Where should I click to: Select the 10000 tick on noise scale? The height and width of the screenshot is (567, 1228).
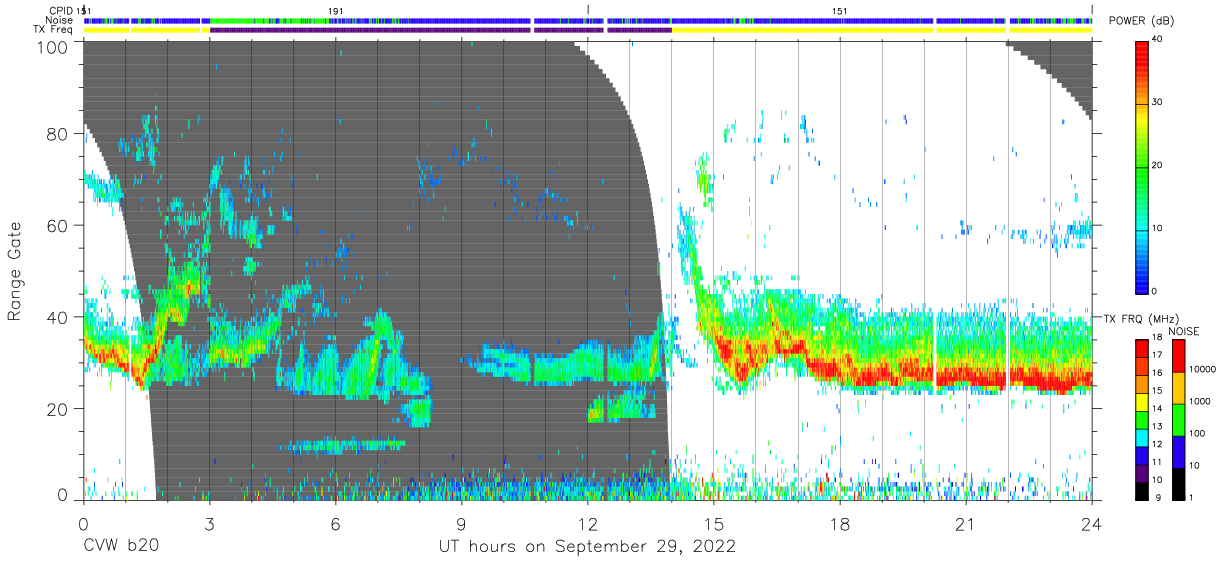tap(1203, 369)
